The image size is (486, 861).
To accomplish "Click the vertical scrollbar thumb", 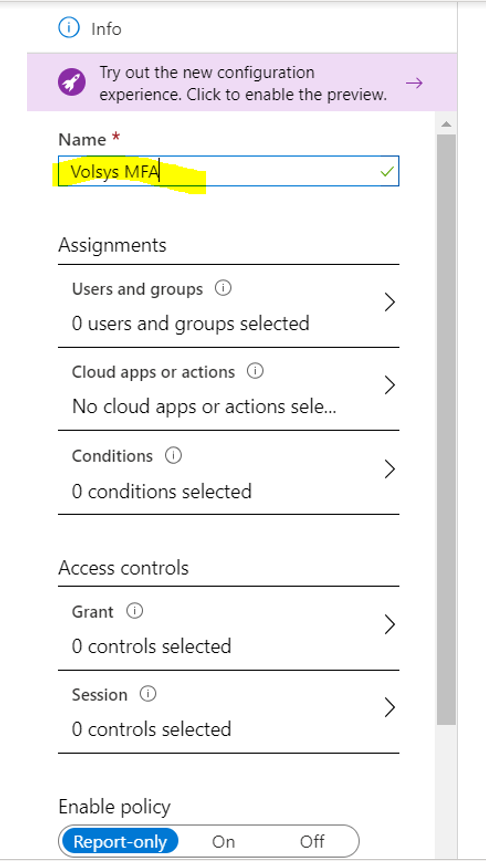I will (x=446, y=430).
